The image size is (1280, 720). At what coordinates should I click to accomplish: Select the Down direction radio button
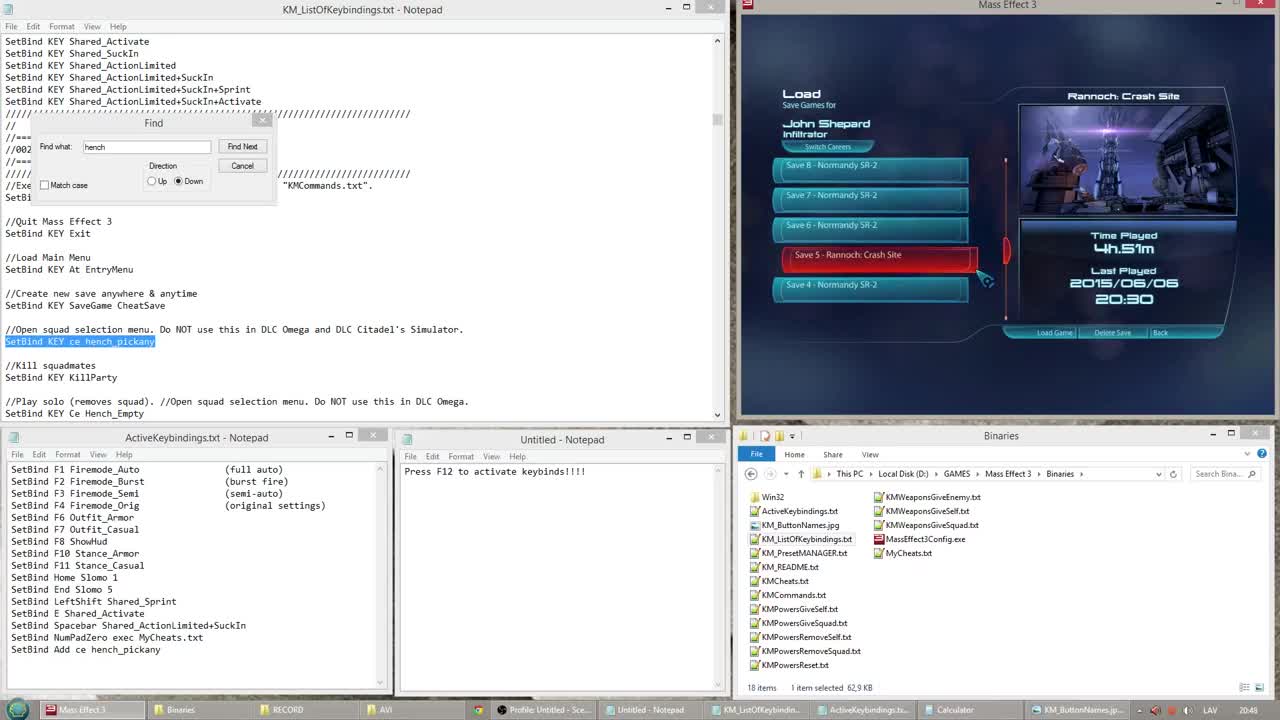point(178,181)
